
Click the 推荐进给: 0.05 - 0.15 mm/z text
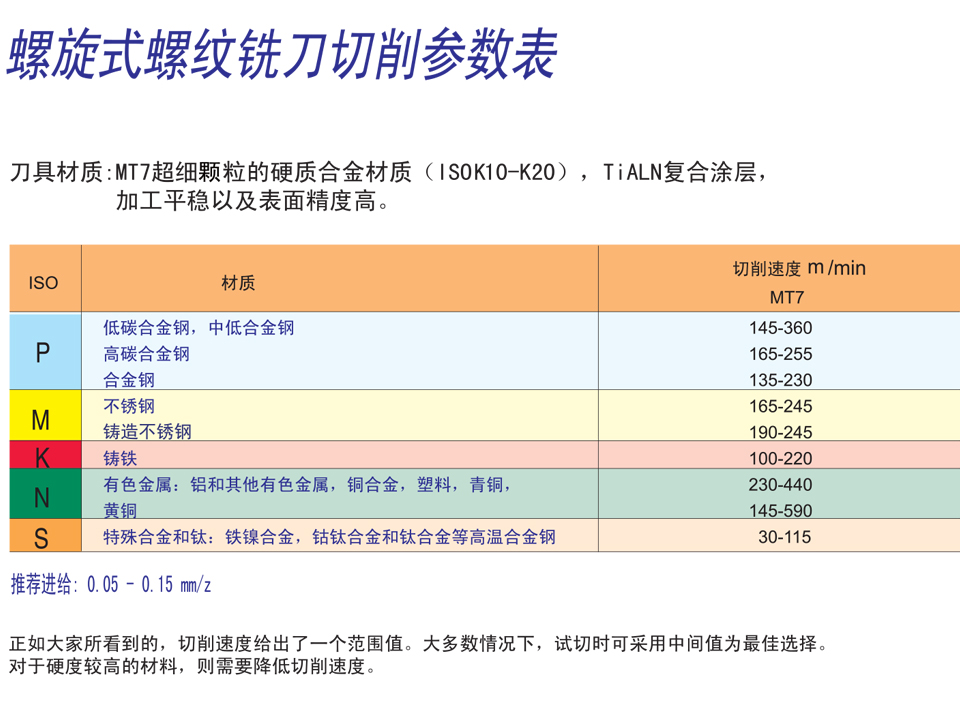111,585
